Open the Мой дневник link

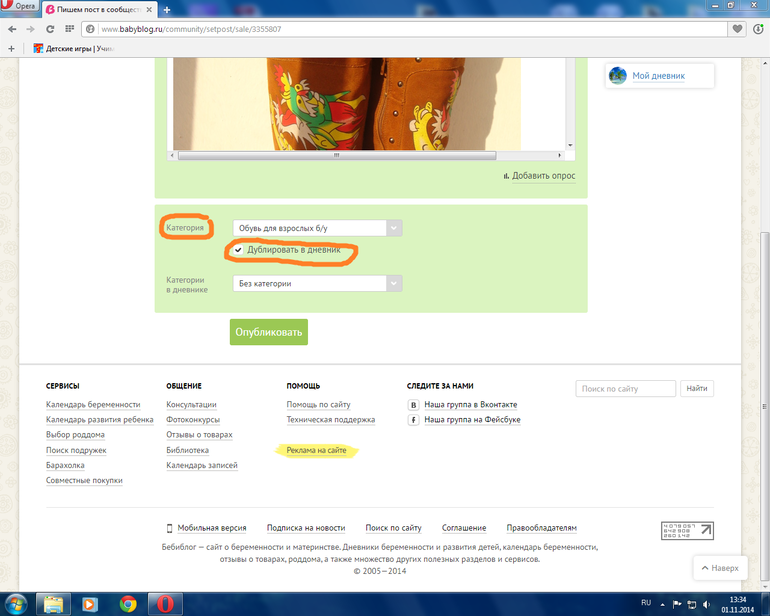[x=659, y=76]
